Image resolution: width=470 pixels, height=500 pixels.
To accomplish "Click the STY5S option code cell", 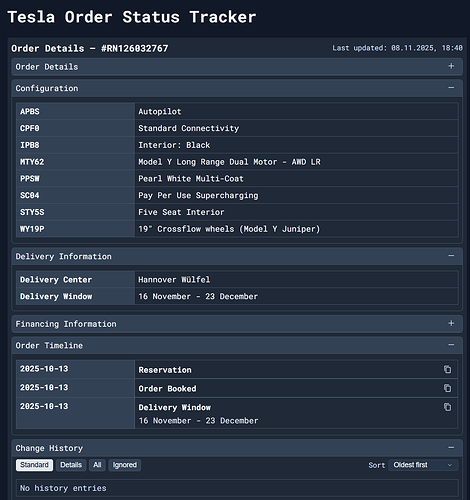I will point(75,212).
